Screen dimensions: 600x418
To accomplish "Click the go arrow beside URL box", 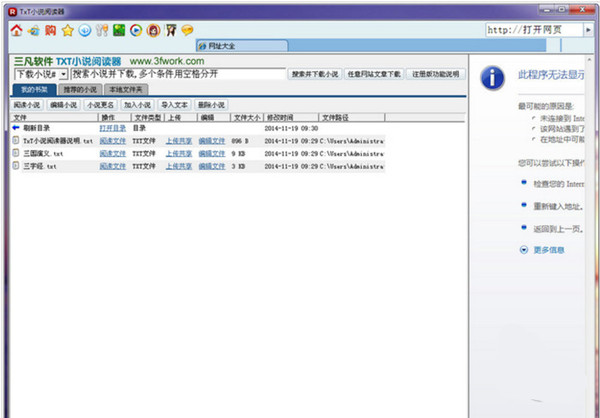I will (x=585, y=30).
